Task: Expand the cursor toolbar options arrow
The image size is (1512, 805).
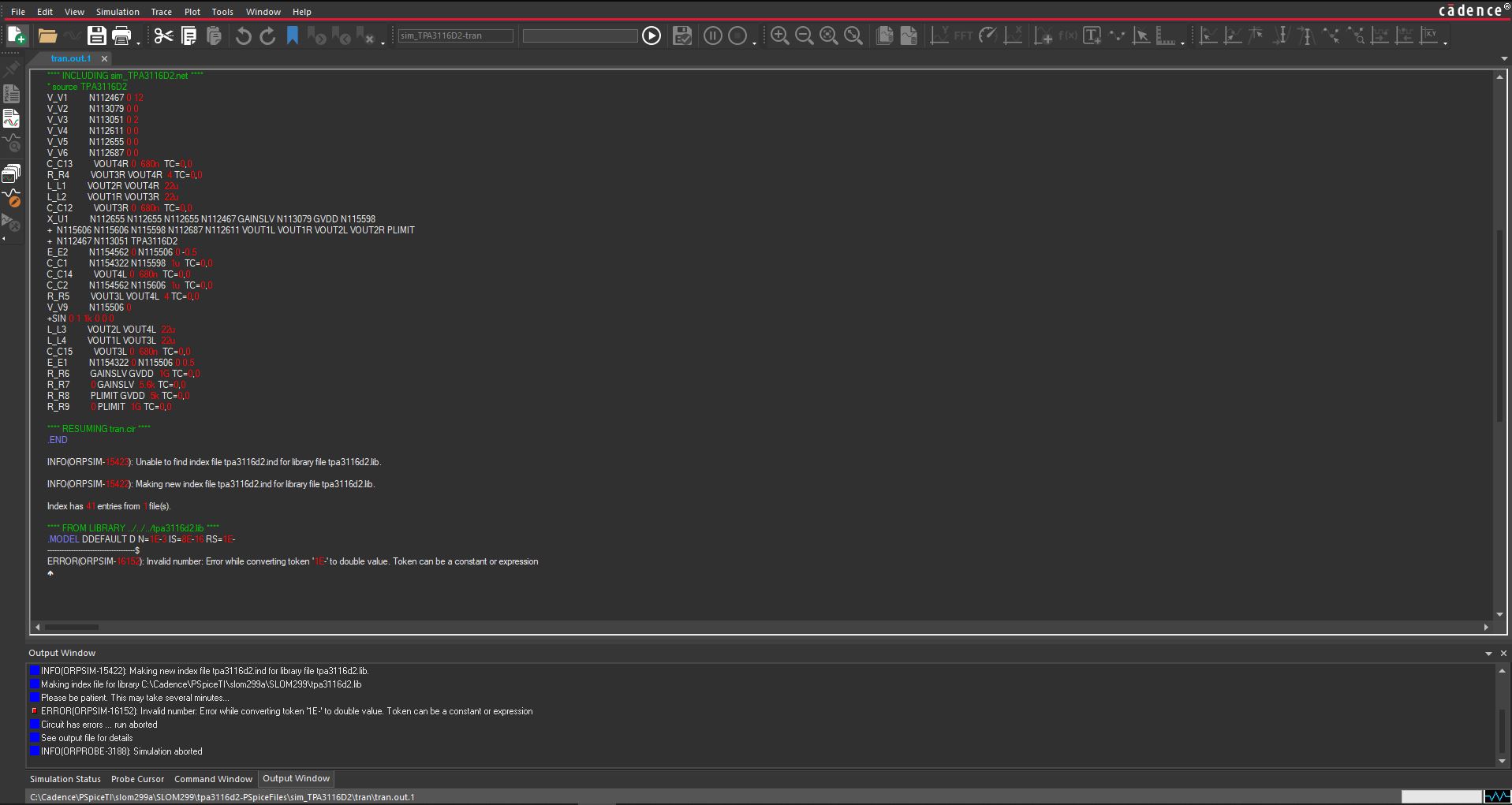Action: (1445, 42)
